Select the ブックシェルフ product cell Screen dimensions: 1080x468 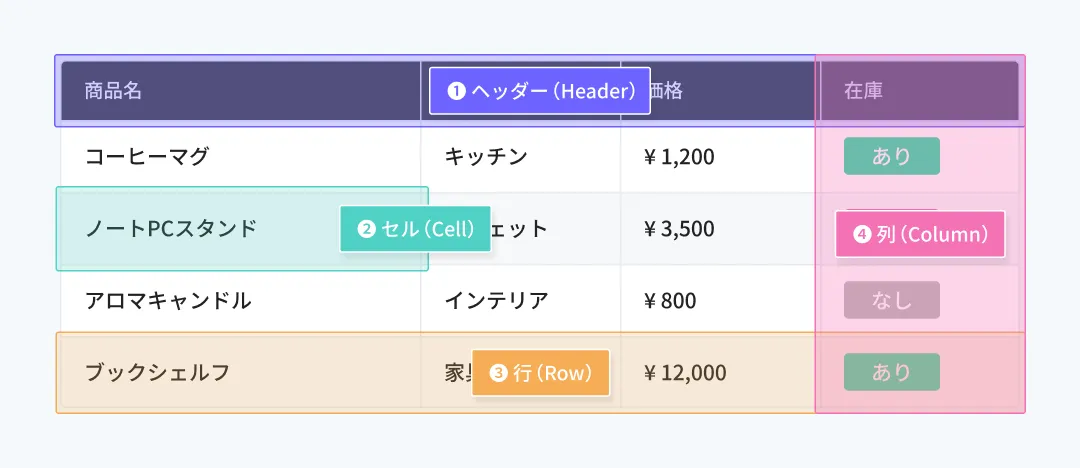pyautogui.click(x=157, y=372)
